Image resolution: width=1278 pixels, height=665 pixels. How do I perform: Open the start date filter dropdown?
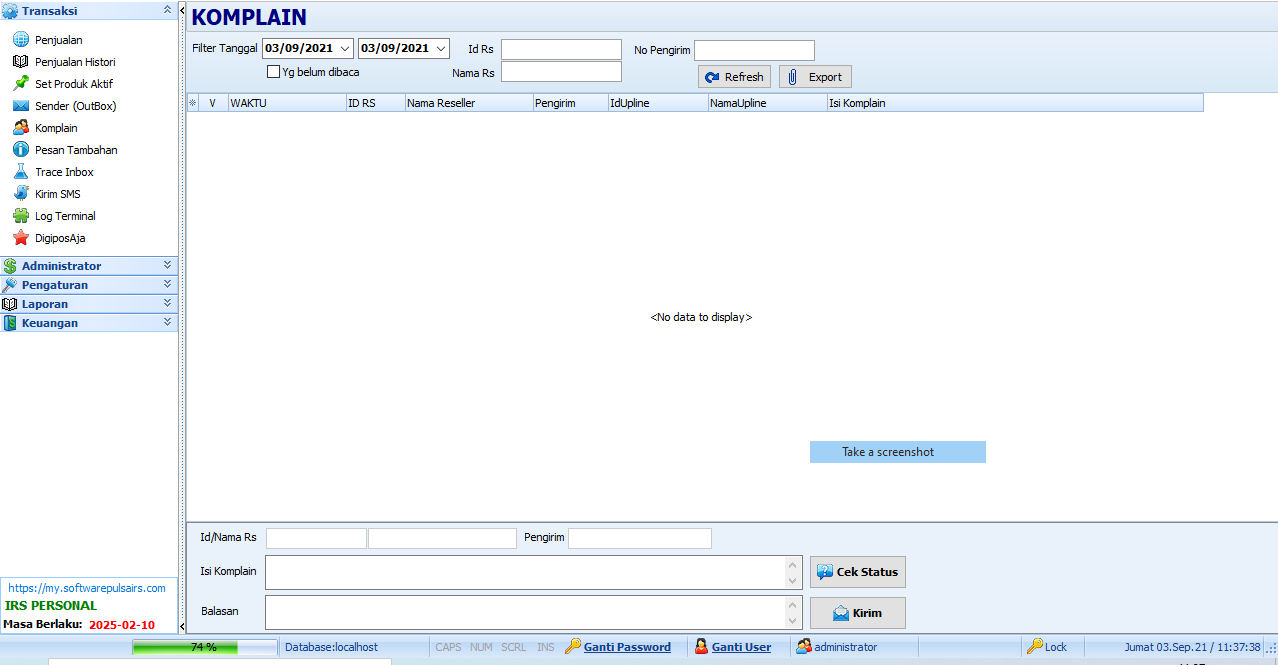point(345,48)
